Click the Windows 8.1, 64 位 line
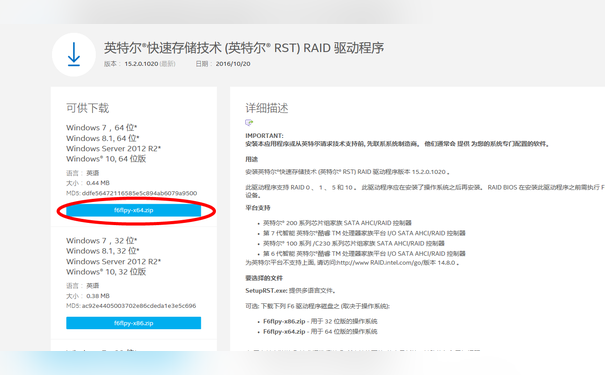Screen dimensions: 605x375 [x=103, y=138]
